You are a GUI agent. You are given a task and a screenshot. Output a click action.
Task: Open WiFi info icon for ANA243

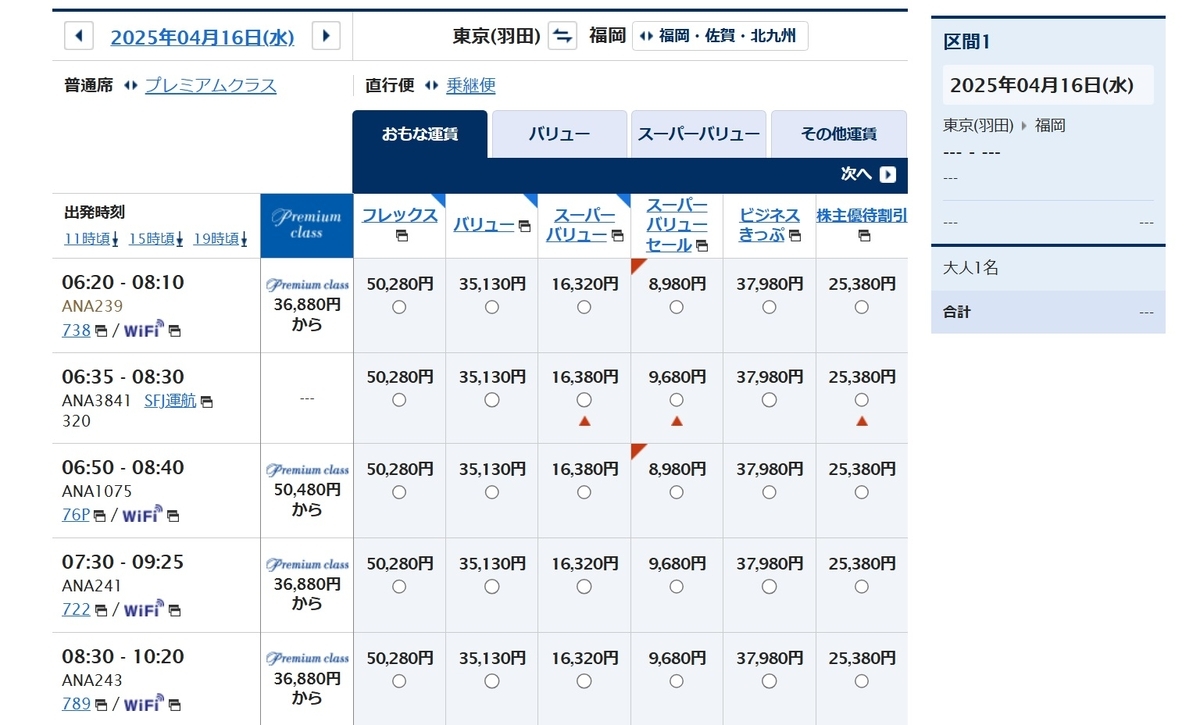pos(173,704)
